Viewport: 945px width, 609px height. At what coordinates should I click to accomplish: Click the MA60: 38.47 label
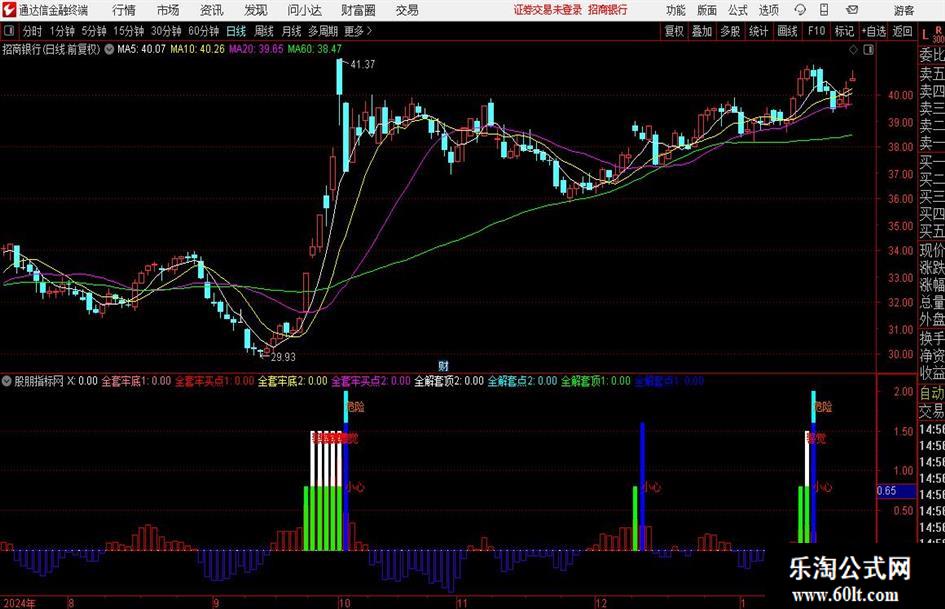pos(315,49)
